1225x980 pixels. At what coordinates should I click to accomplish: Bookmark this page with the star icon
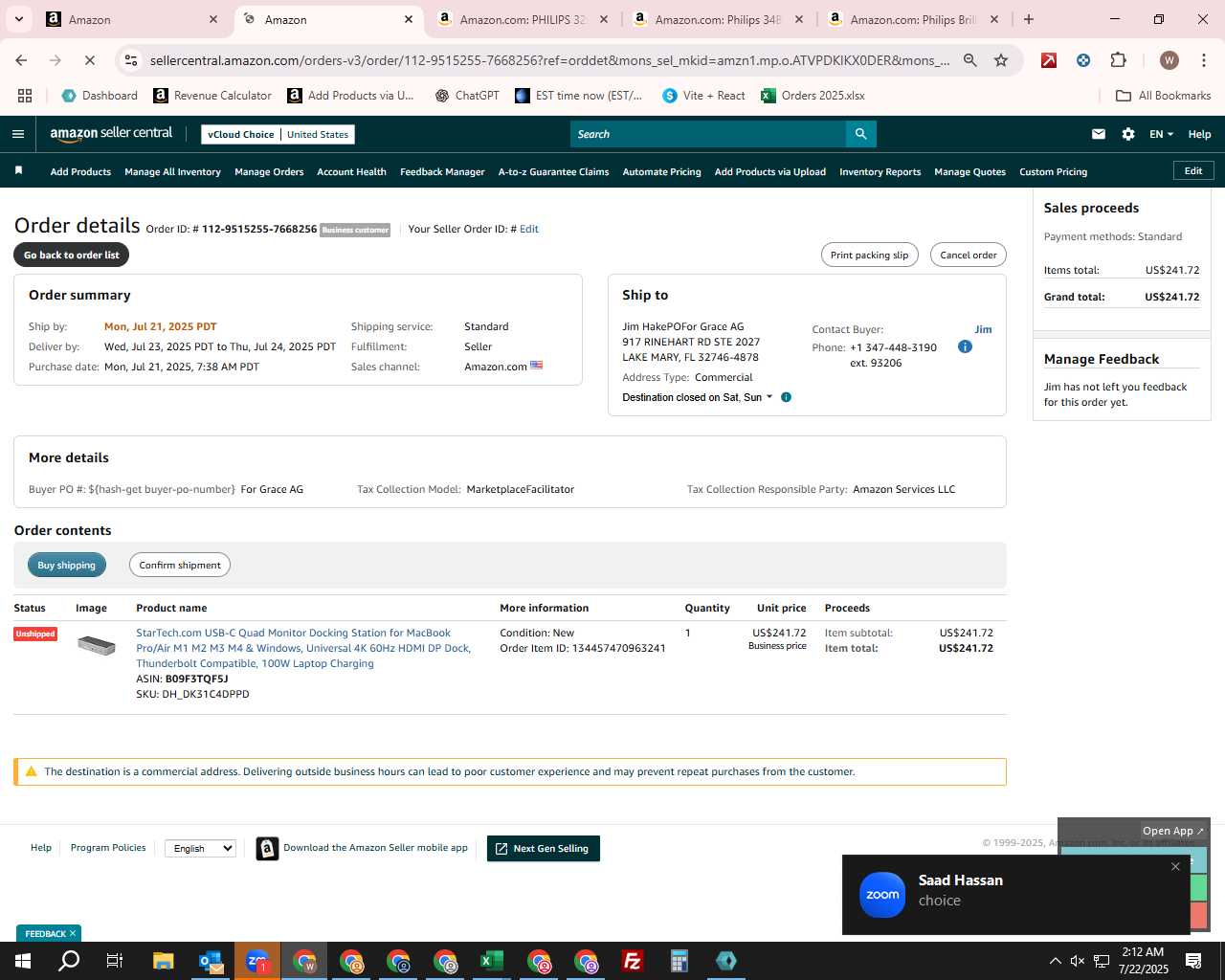(1001, 60)
